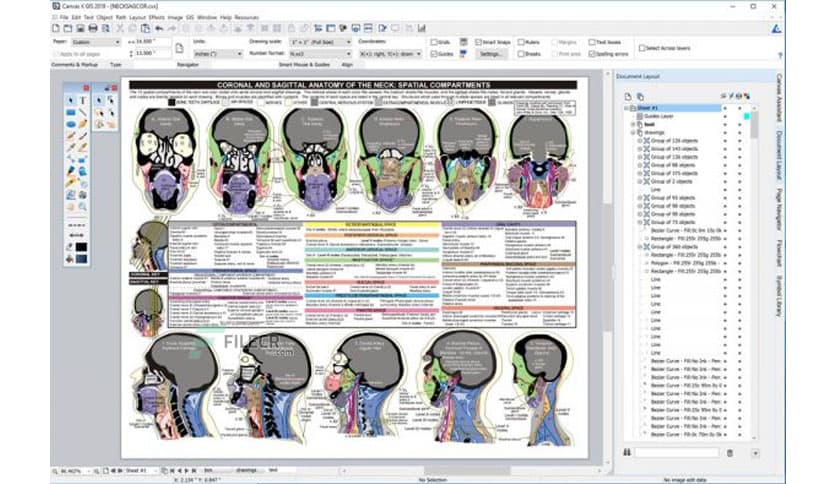Click the Undo arrow icon

[159, 28]
